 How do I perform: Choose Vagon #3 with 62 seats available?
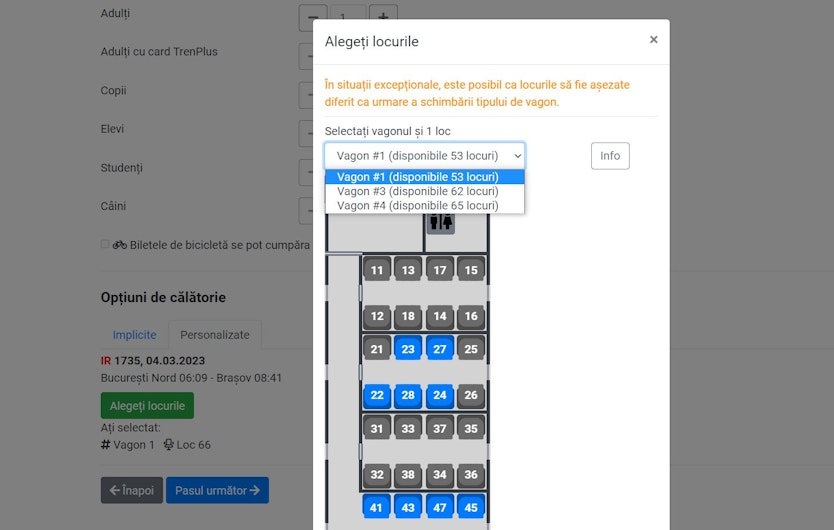pyautogui.click(x=417, y=191)
